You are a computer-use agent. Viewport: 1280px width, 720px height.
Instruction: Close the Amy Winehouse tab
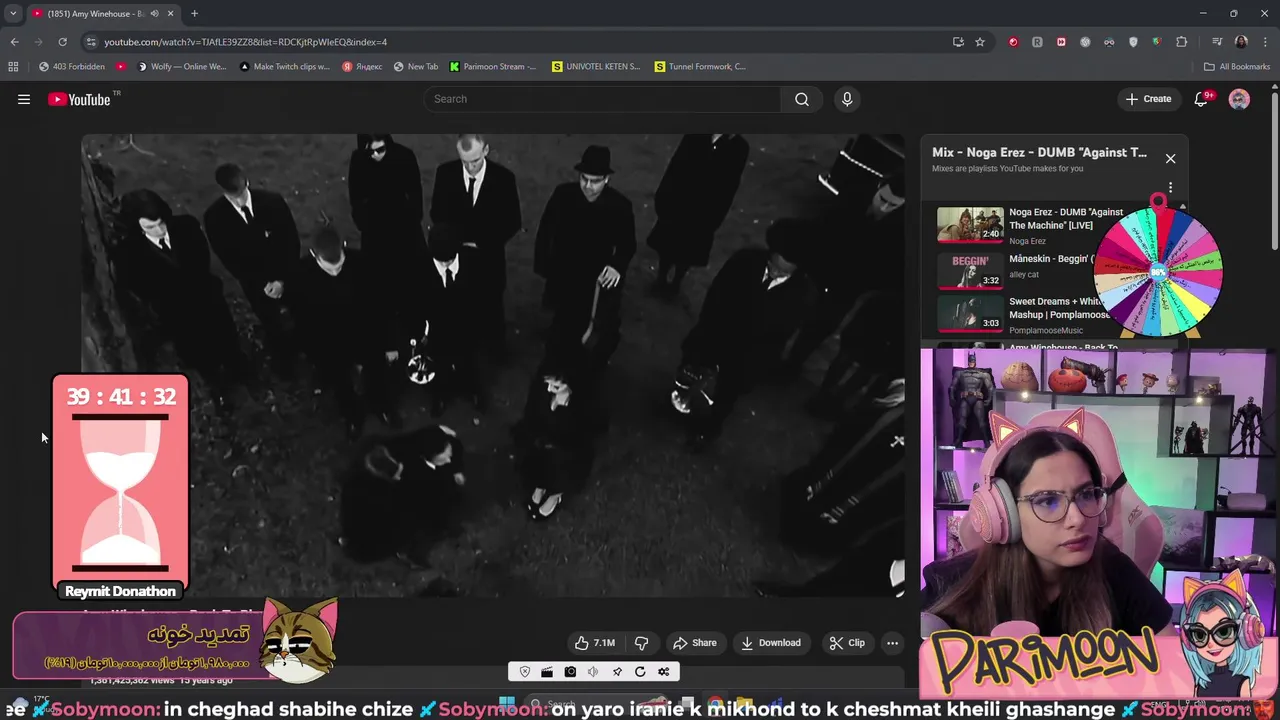click(x=170, y=14)
